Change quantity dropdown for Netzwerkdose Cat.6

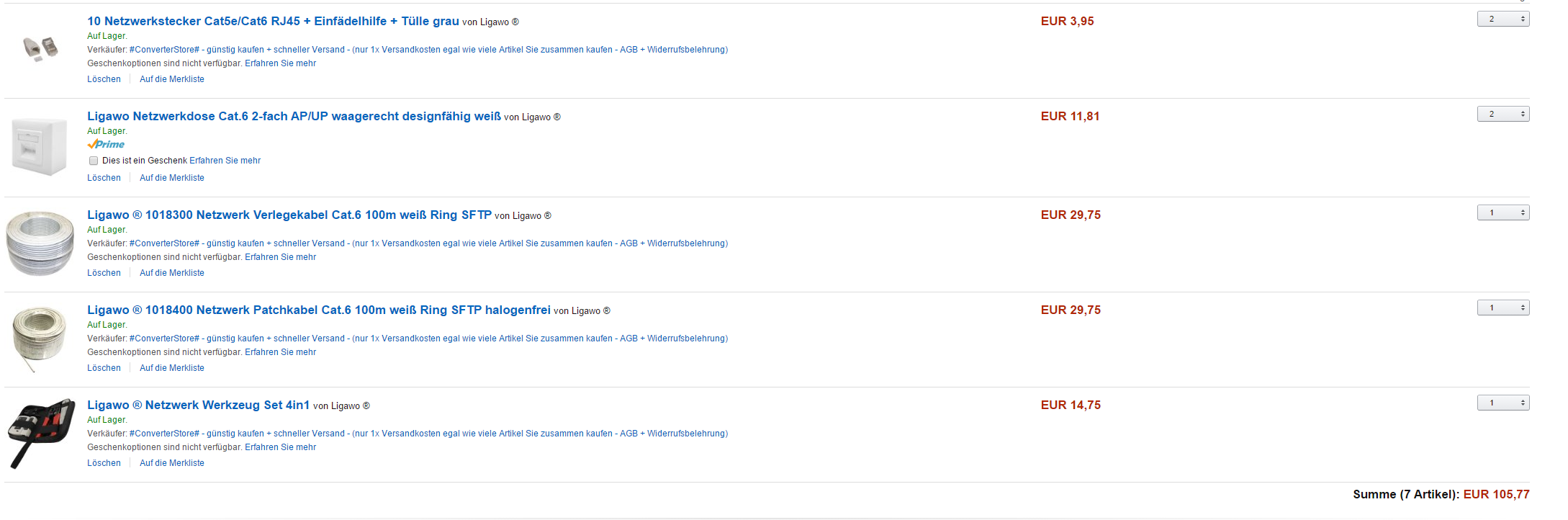pos(1503,114)
